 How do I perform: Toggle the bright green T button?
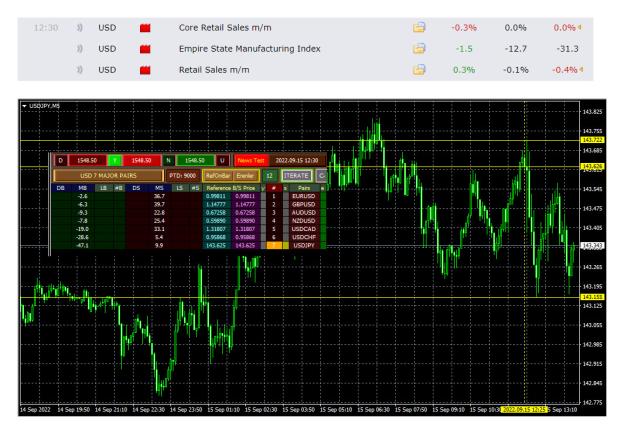tap(115, 160)
